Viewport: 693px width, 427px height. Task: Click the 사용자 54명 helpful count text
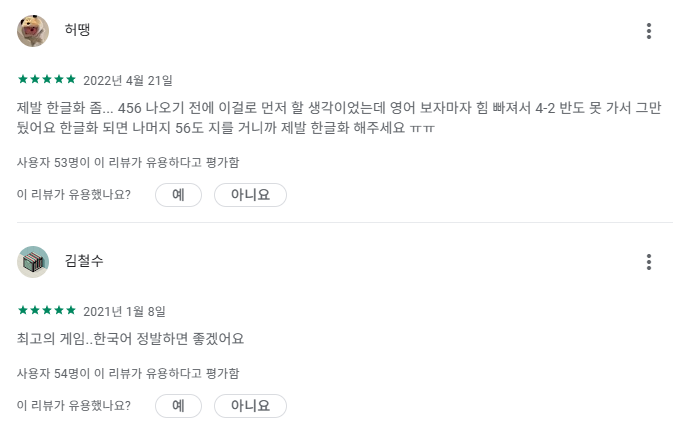click(x=128, y=373)
